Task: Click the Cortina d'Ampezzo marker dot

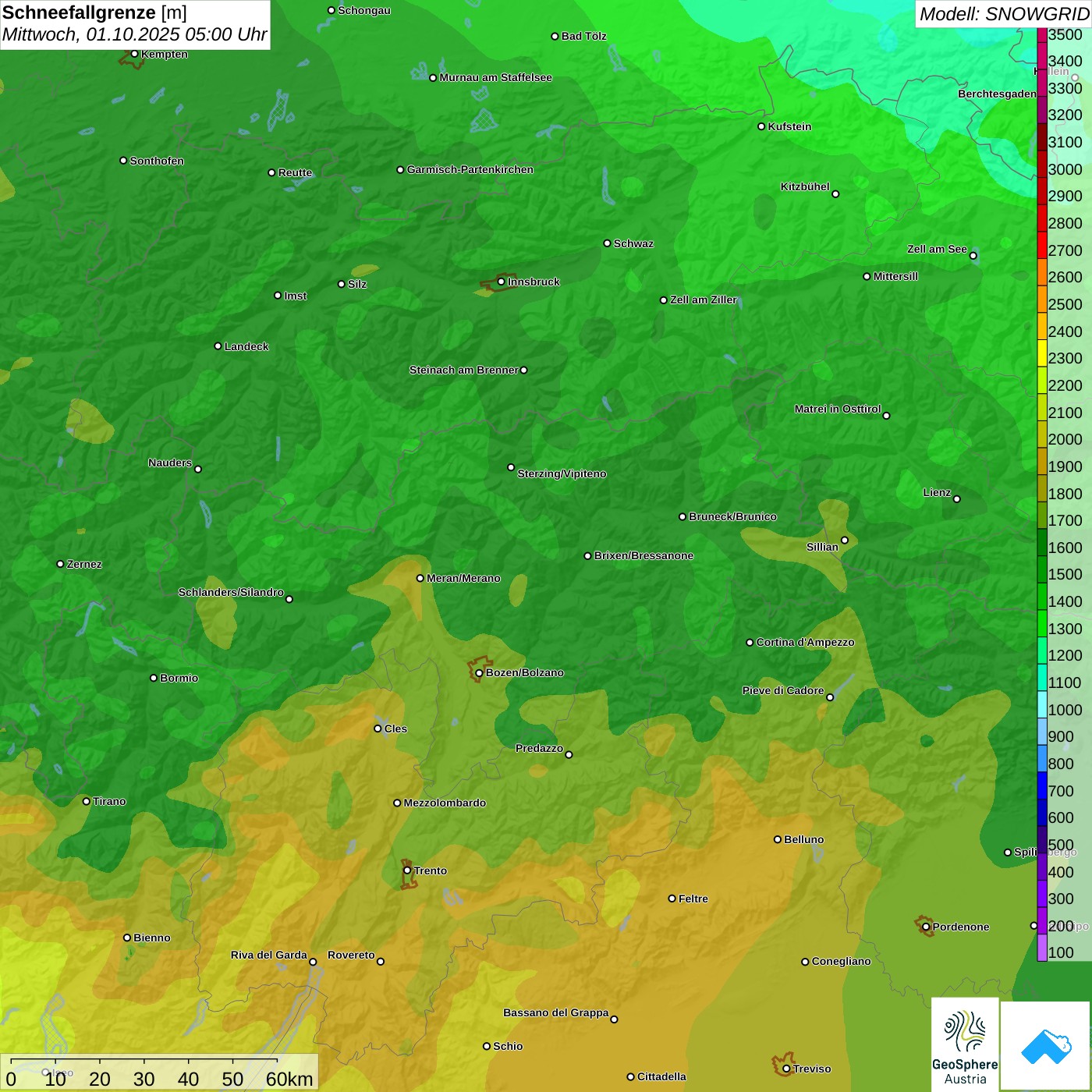Action: coord(750,643)
